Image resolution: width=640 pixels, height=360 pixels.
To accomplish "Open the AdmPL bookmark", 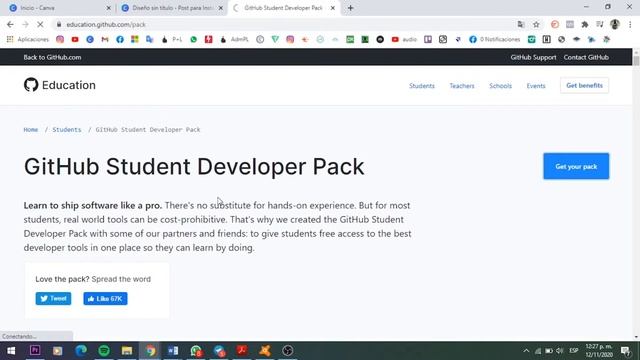I will click(x=234, y=40).
